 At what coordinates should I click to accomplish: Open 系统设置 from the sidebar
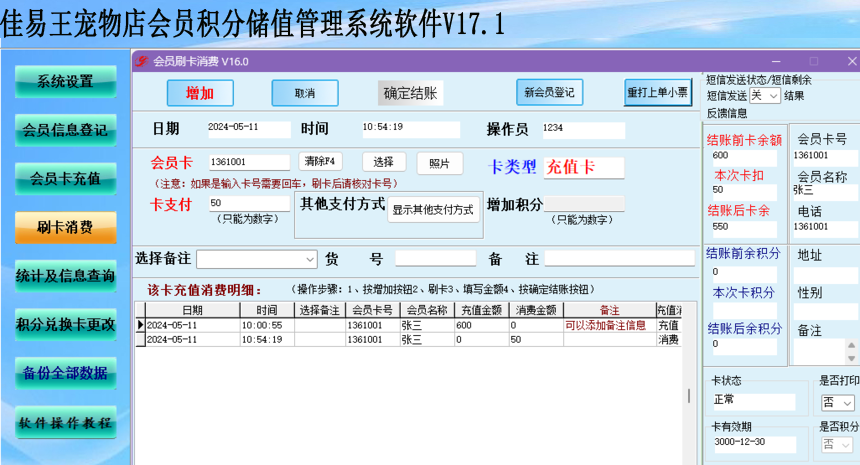point(65,82)
